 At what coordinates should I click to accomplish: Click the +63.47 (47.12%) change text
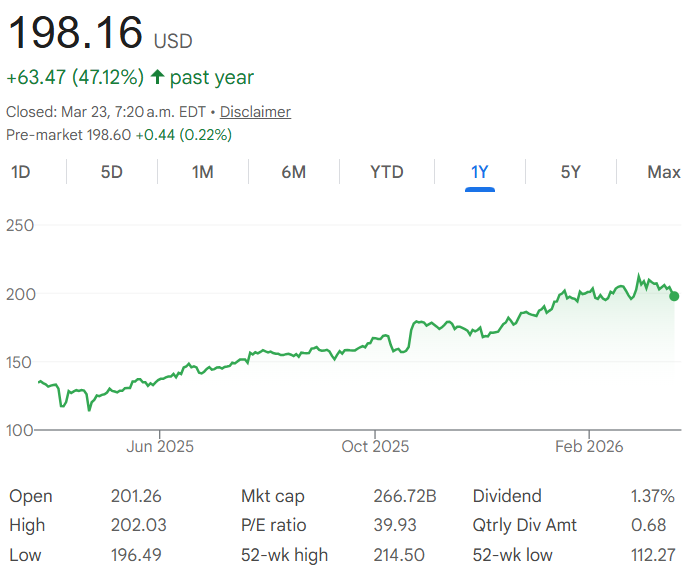75,77
